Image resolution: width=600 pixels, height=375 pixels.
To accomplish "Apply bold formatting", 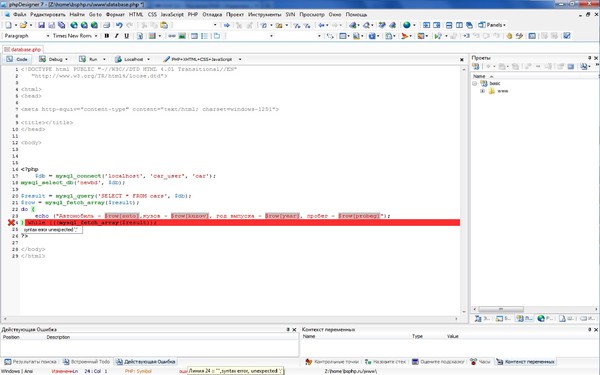I will tap(106, 36).
